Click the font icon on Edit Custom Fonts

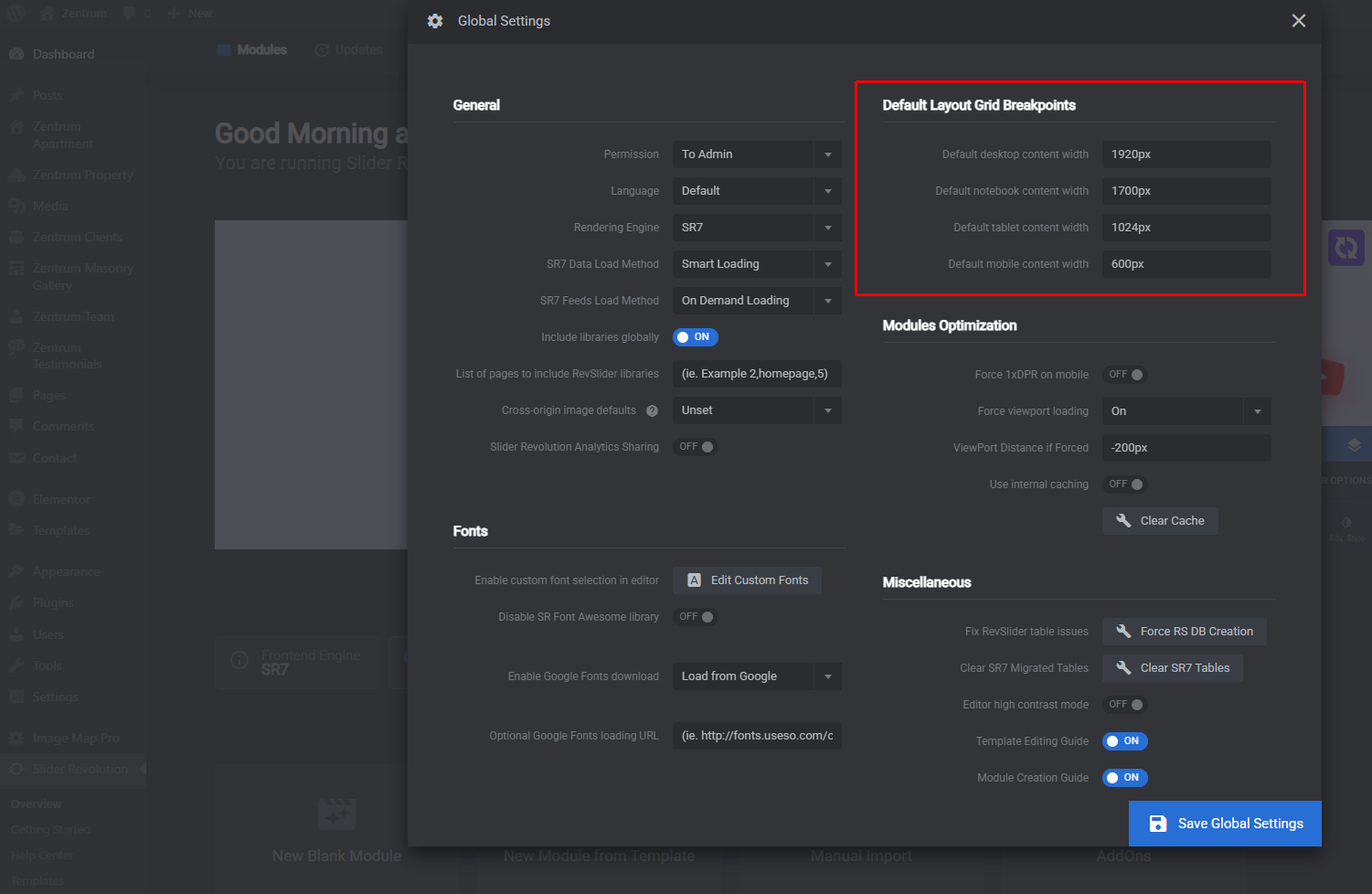[694, 580]
